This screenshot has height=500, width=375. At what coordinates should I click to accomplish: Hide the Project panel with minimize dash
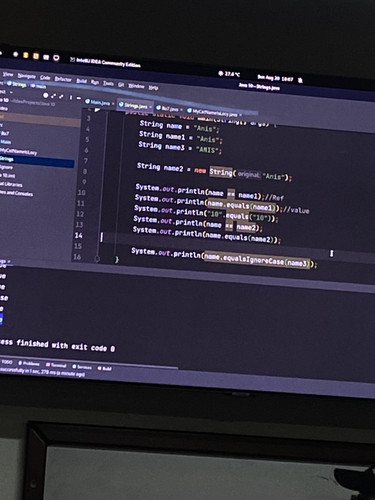tap(79, 98)
